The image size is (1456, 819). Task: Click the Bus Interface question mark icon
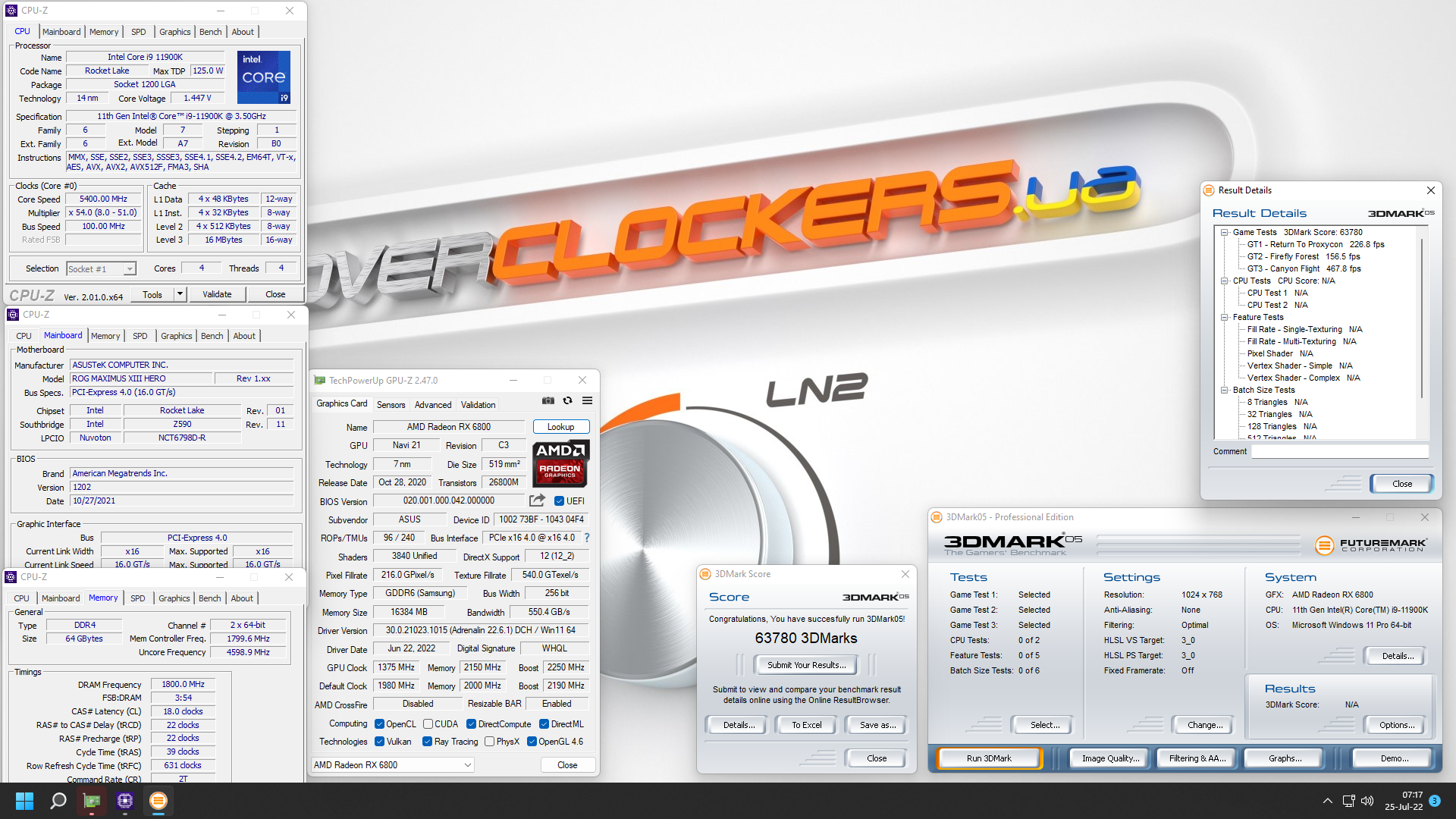(x=587, y=538)
